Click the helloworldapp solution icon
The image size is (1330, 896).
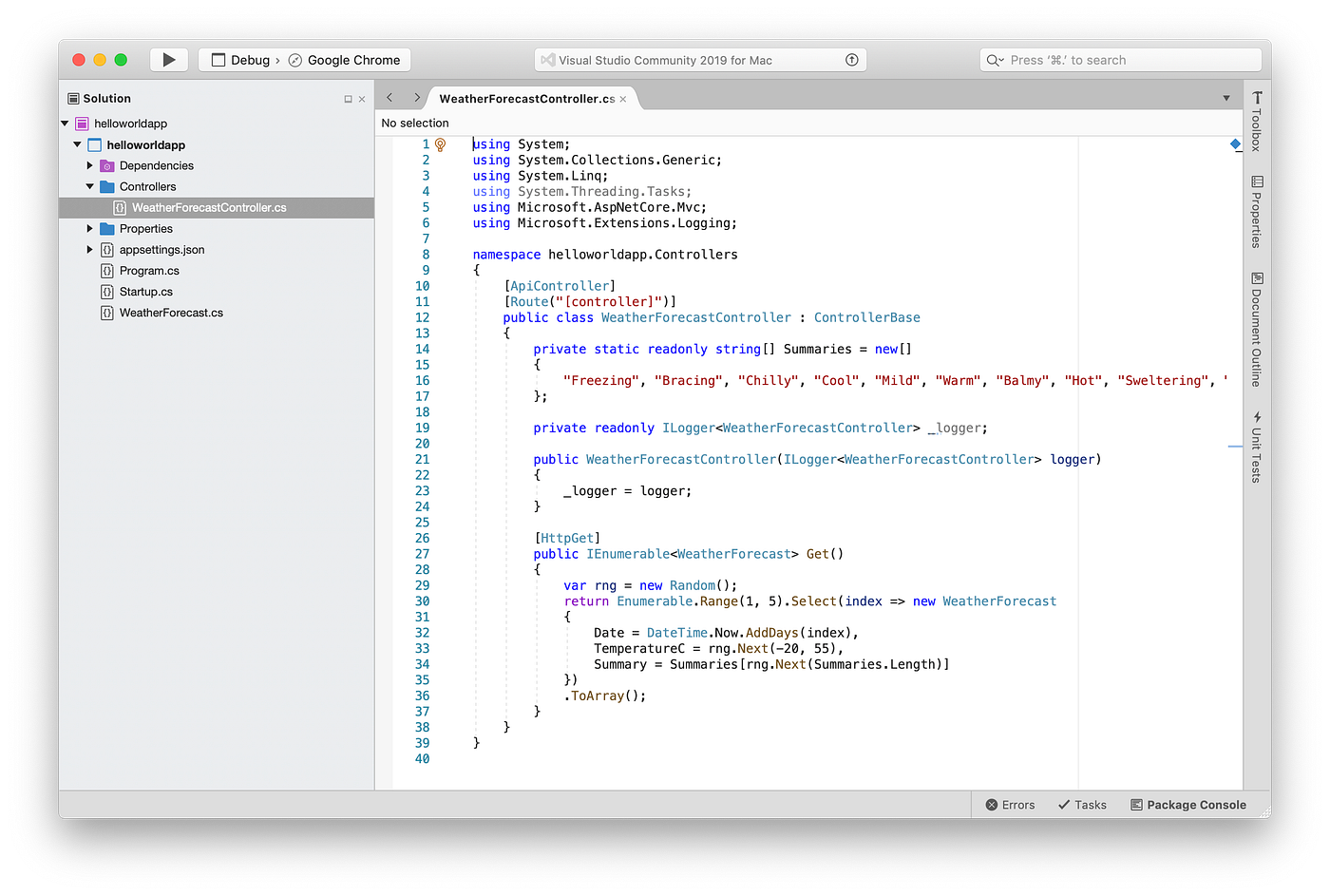[83, 124]
